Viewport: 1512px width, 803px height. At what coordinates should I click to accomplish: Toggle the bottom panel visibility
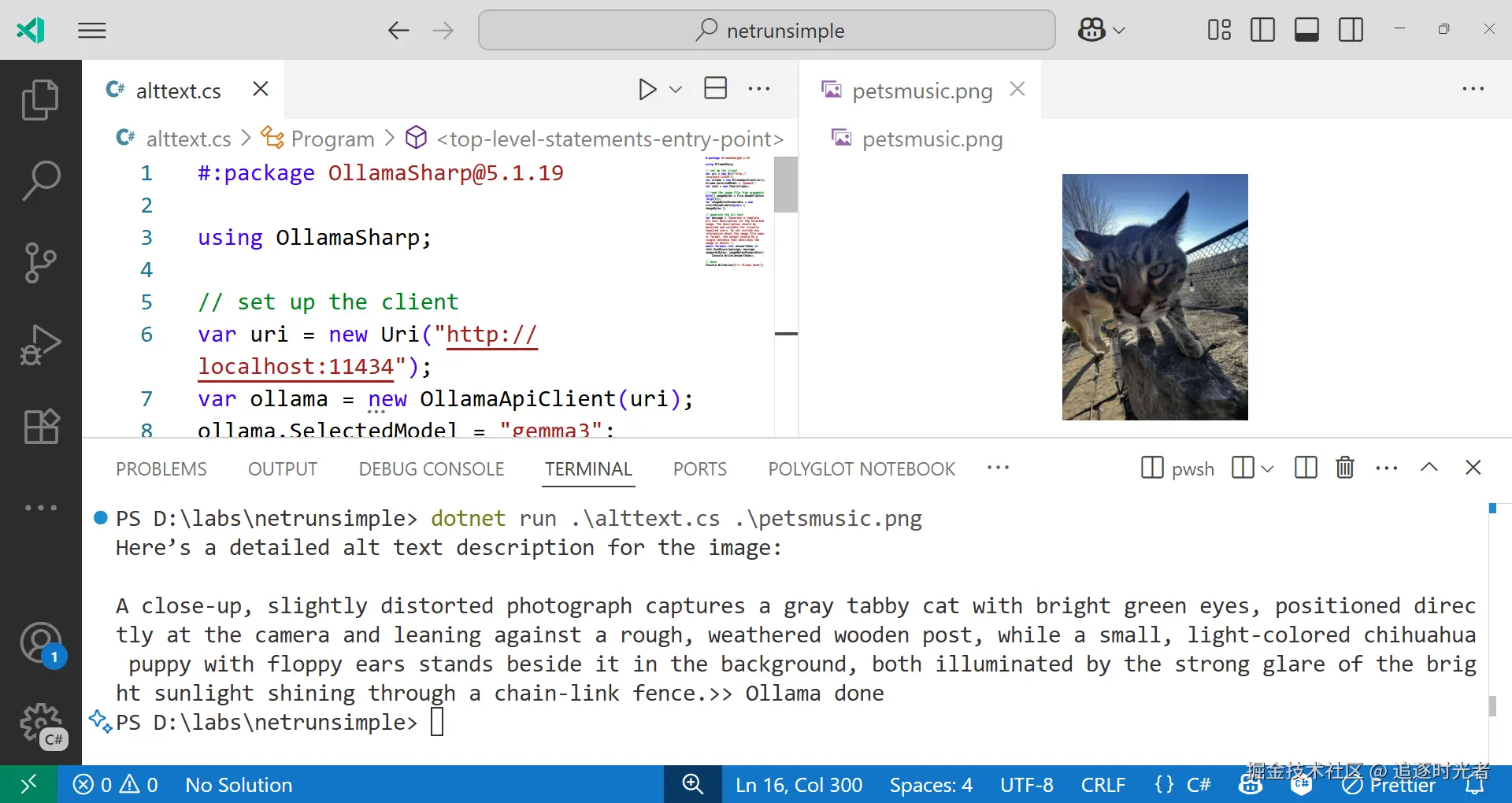pyautogui.click(x=1306, y=30)
